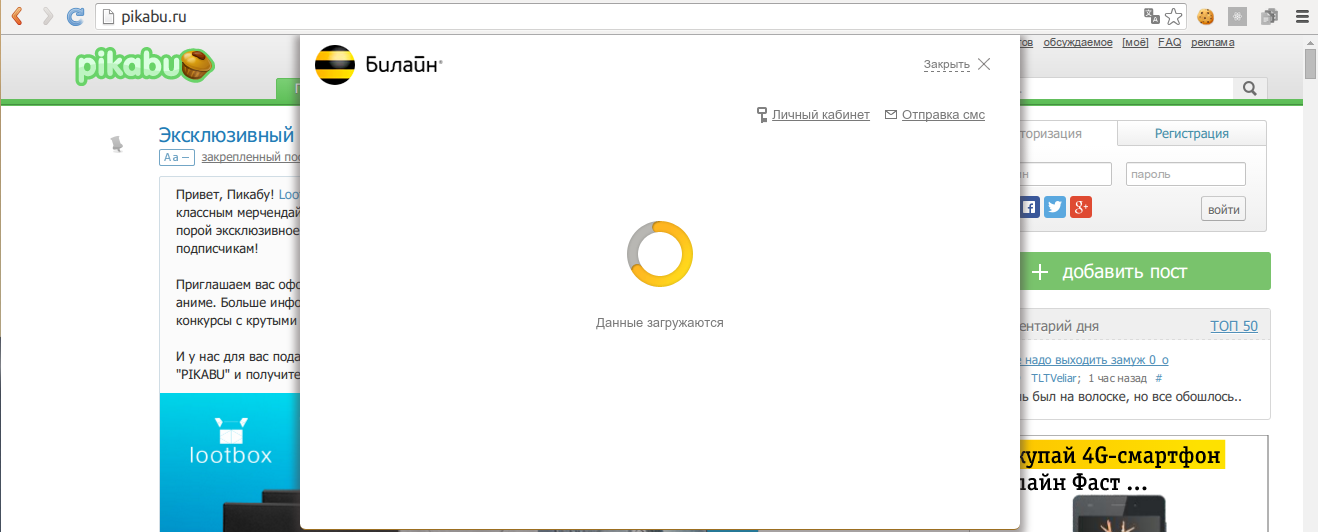Open the cookie extension icon
The width and height of the screenshot is (1318, 532).
(1206, 16)
